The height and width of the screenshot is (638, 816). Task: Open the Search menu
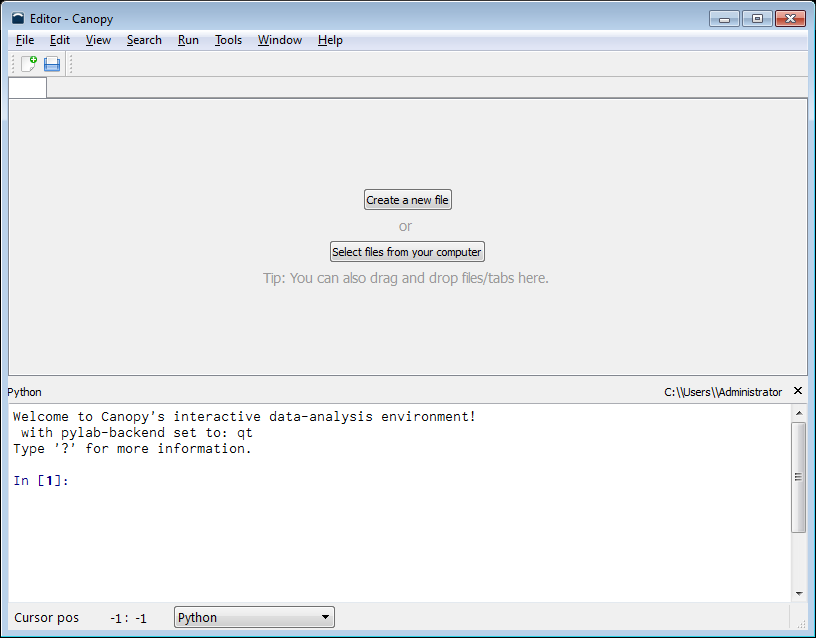144,40
